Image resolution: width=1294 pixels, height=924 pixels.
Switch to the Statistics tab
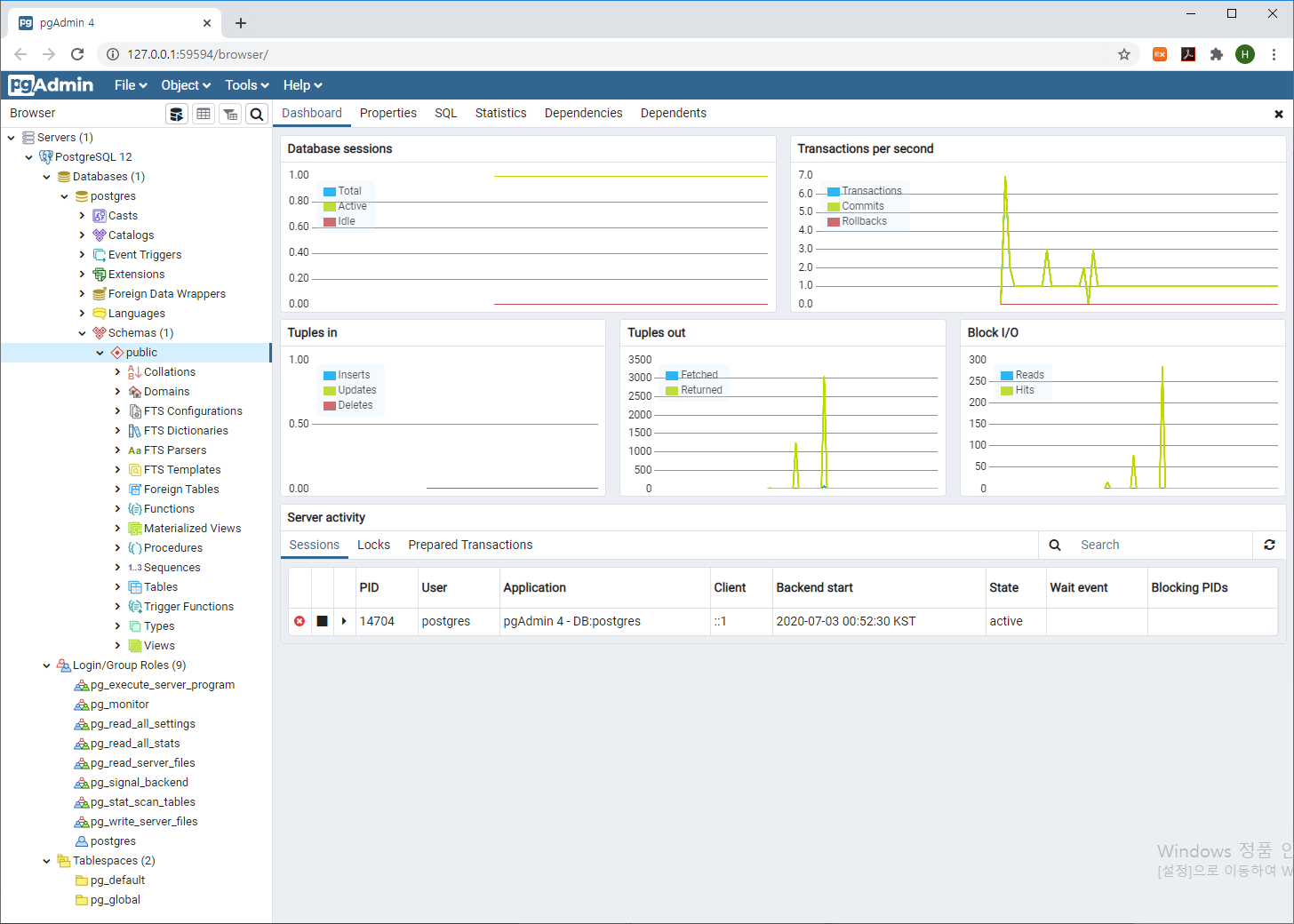(x=500, y=113)
